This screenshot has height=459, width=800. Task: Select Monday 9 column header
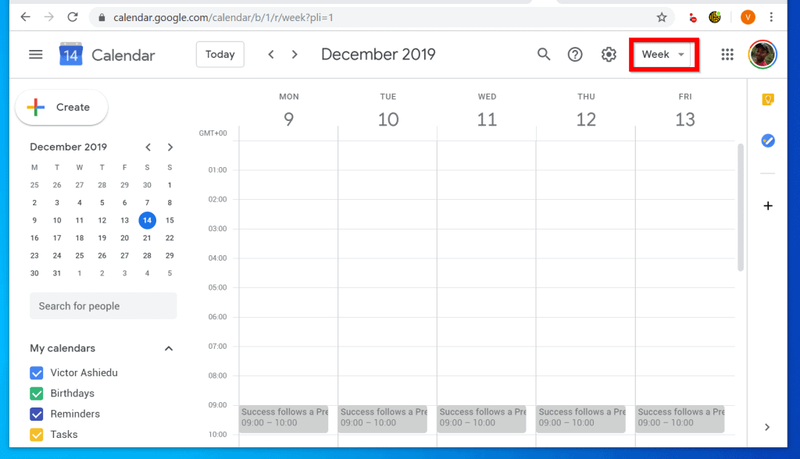click(289, 111)
